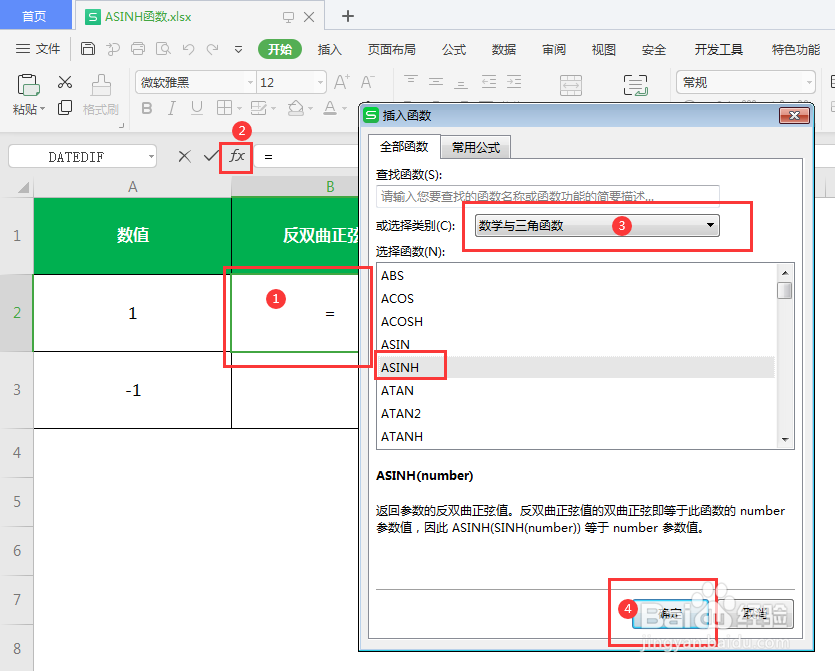Open the 数据 ribbon tab
Screen dimensions: 835x671
(504, 50)
